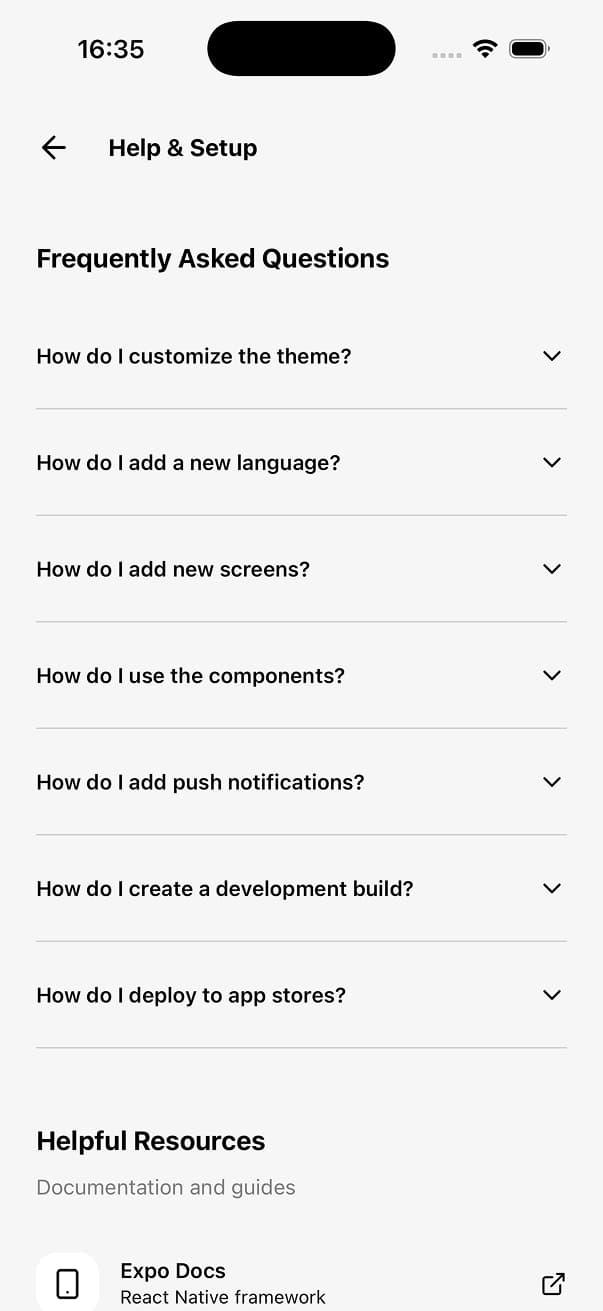Expand the customize the theme chevron
The width and height of the screenshot is (603, 1311).
click(551, 356)
